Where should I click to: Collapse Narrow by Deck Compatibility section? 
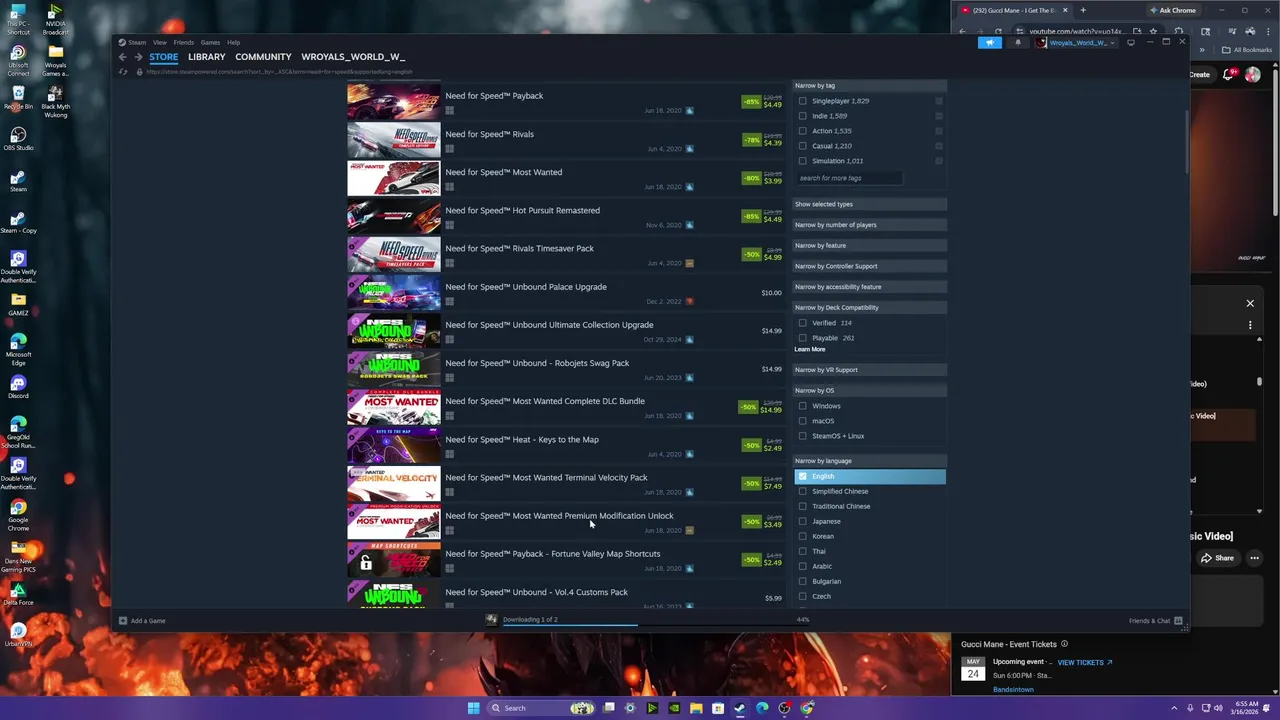pos(869,308)
